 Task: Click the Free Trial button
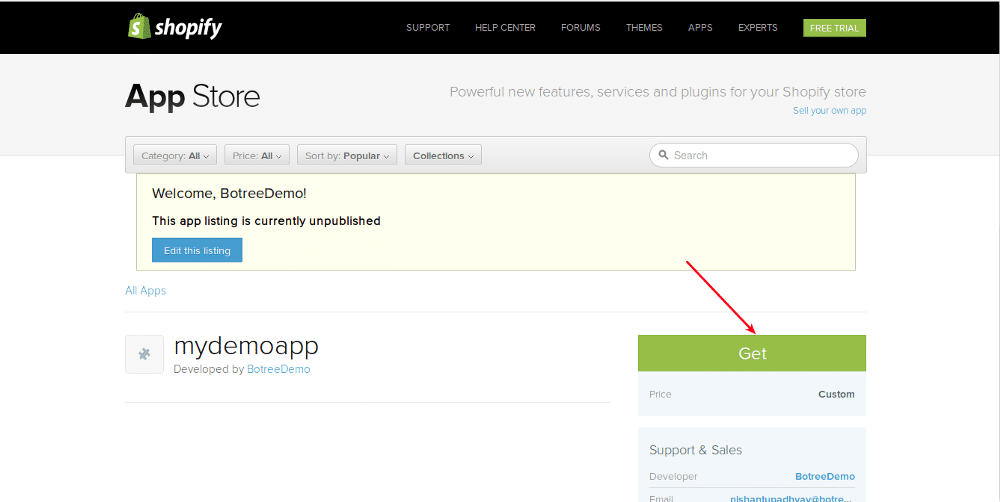(x=834, y=28)
